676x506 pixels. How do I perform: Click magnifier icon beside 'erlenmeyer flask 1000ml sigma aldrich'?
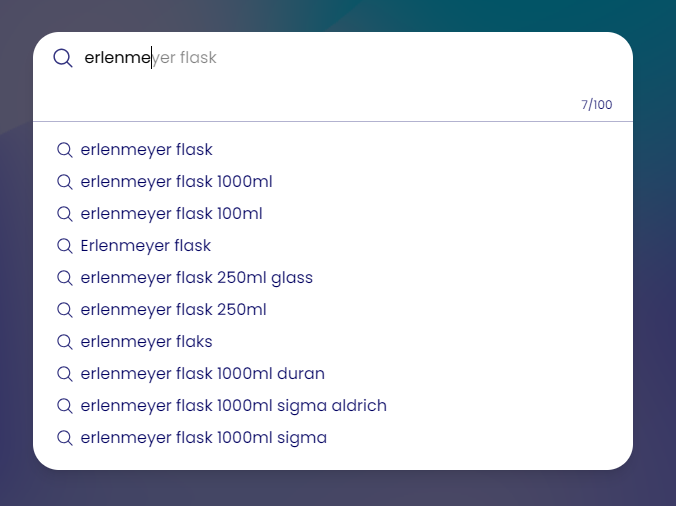pyautogui.click(x=65, y=406)
